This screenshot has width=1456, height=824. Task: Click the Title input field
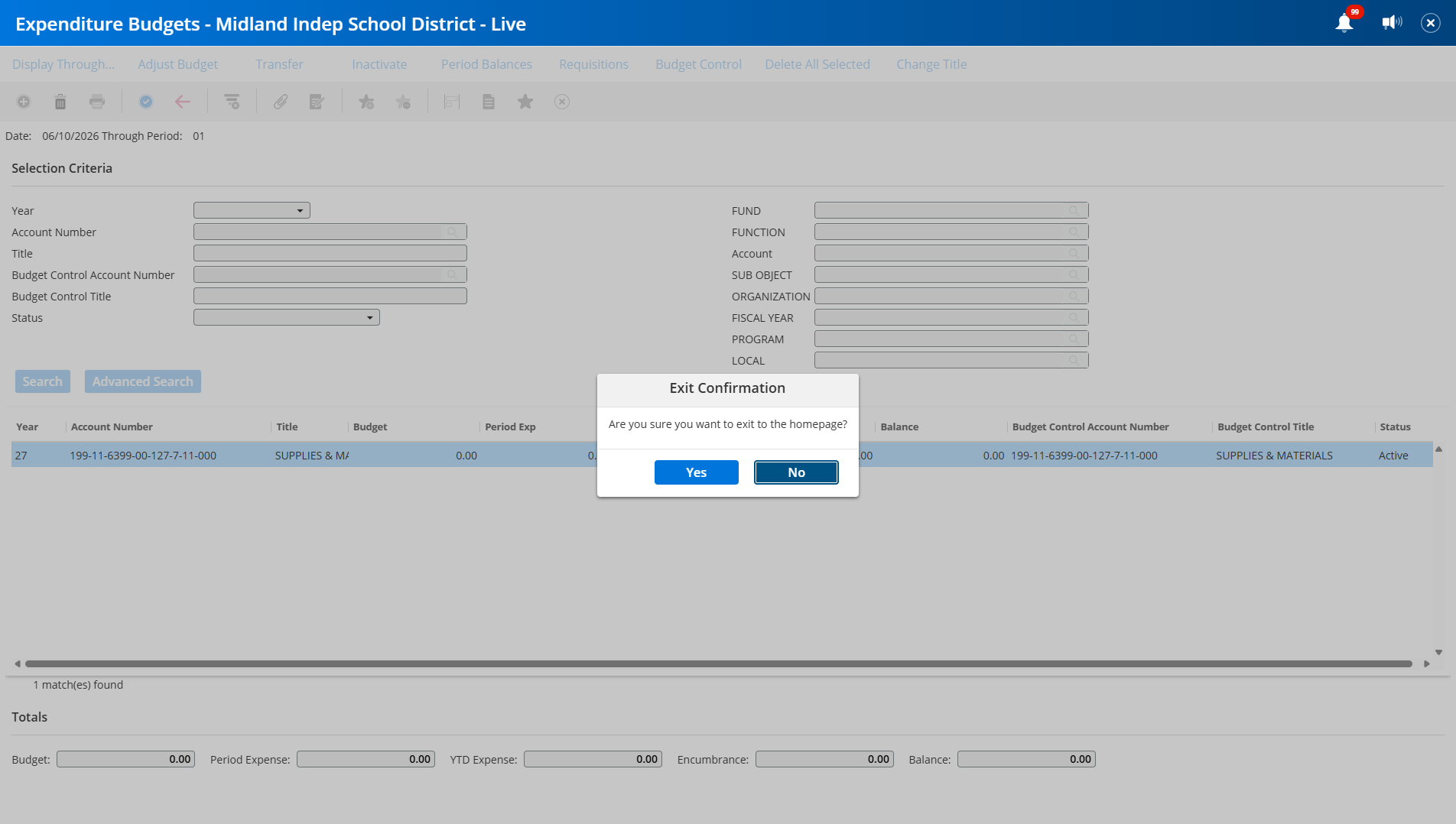(x=330, y=253)
